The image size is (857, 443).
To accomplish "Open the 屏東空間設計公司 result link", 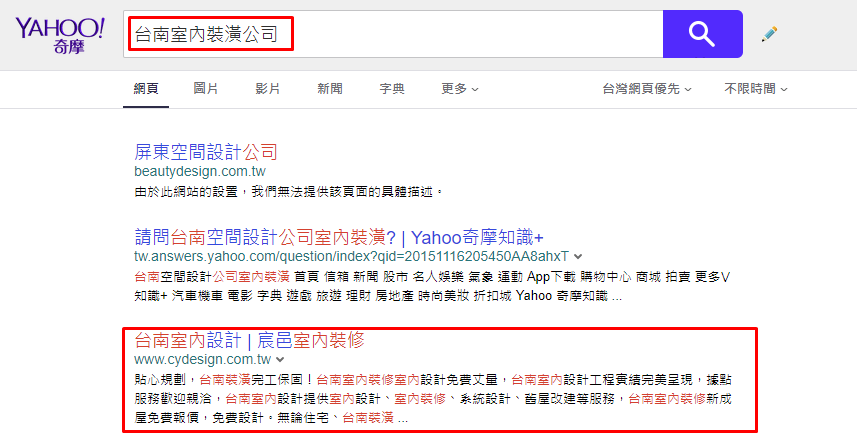I will click(206, 151).
